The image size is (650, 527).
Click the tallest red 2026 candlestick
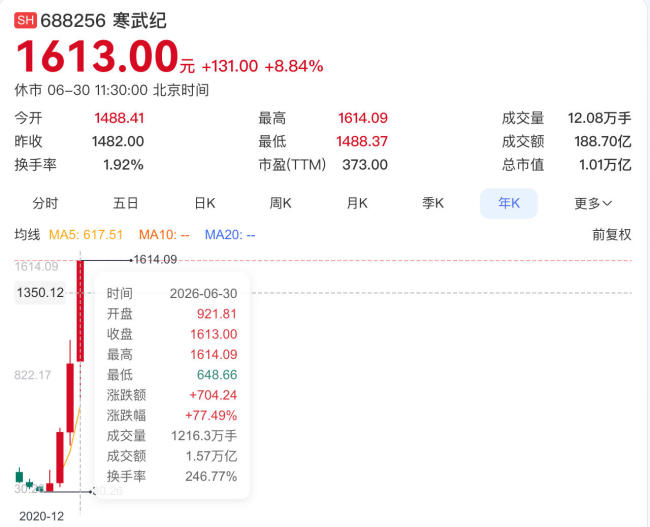[80, 311]
